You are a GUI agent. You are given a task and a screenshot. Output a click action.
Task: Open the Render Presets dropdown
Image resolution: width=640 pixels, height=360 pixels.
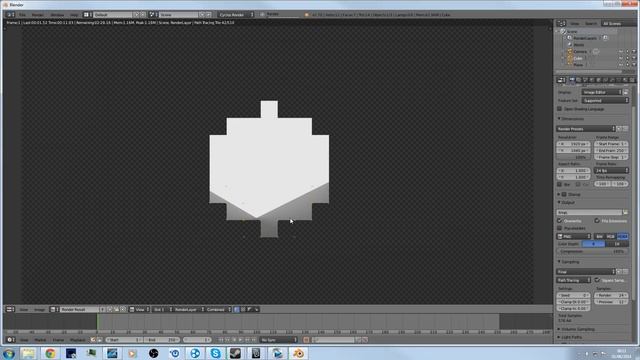[586, 129]
